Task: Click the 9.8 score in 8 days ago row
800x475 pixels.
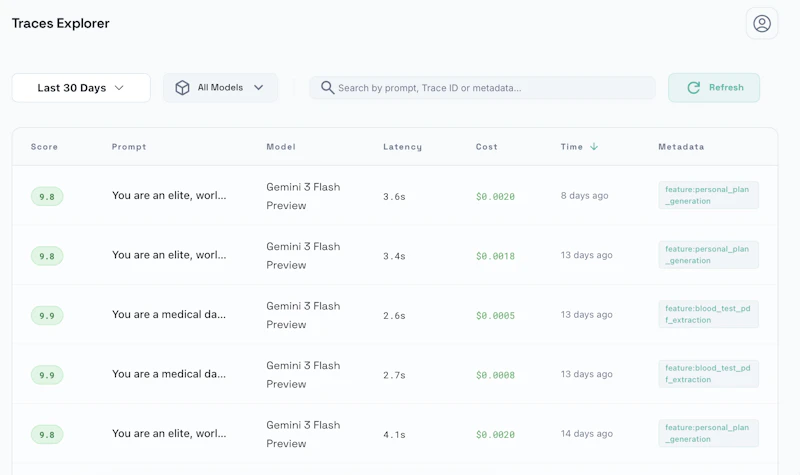Action: (x=47, y=196)
